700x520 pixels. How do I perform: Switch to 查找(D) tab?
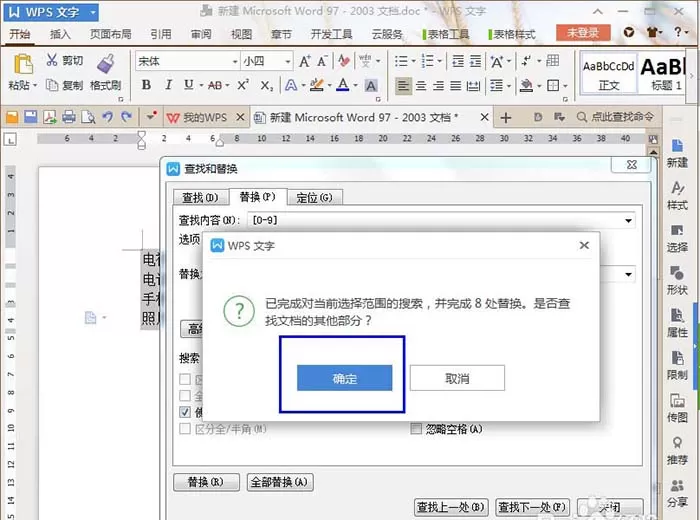point(200,197)
